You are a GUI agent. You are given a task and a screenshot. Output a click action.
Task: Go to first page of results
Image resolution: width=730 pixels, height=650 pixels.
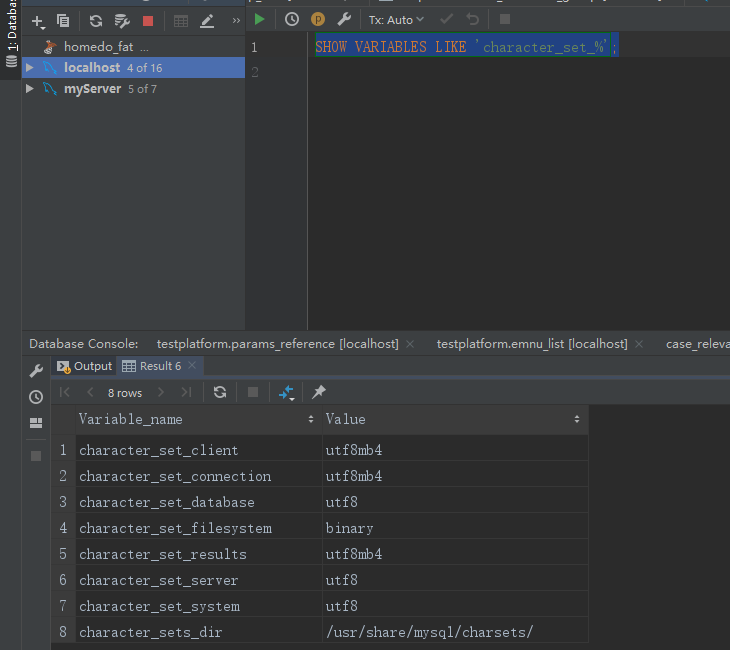pyautogui.click(x=65, y=392)
